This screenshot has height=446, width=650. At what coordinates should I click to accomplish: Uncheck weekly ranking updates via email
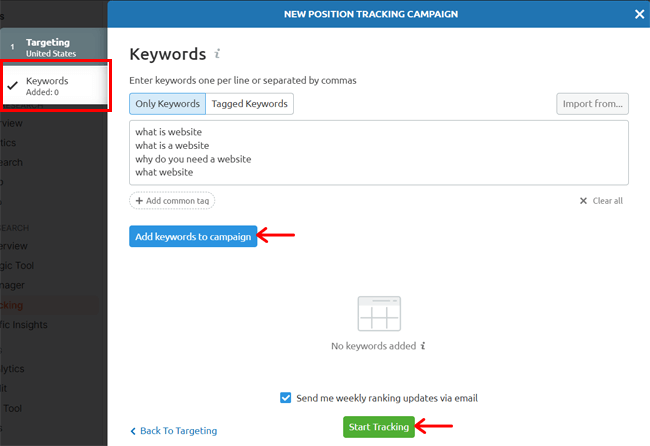(x=286, y=398)
